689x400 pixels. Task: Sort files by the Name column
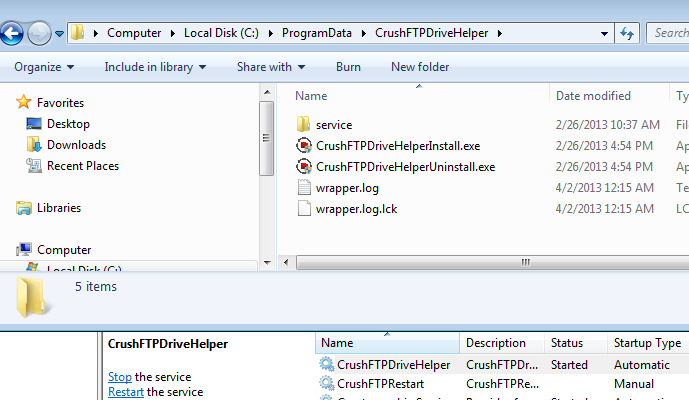(x=311, y=96)
